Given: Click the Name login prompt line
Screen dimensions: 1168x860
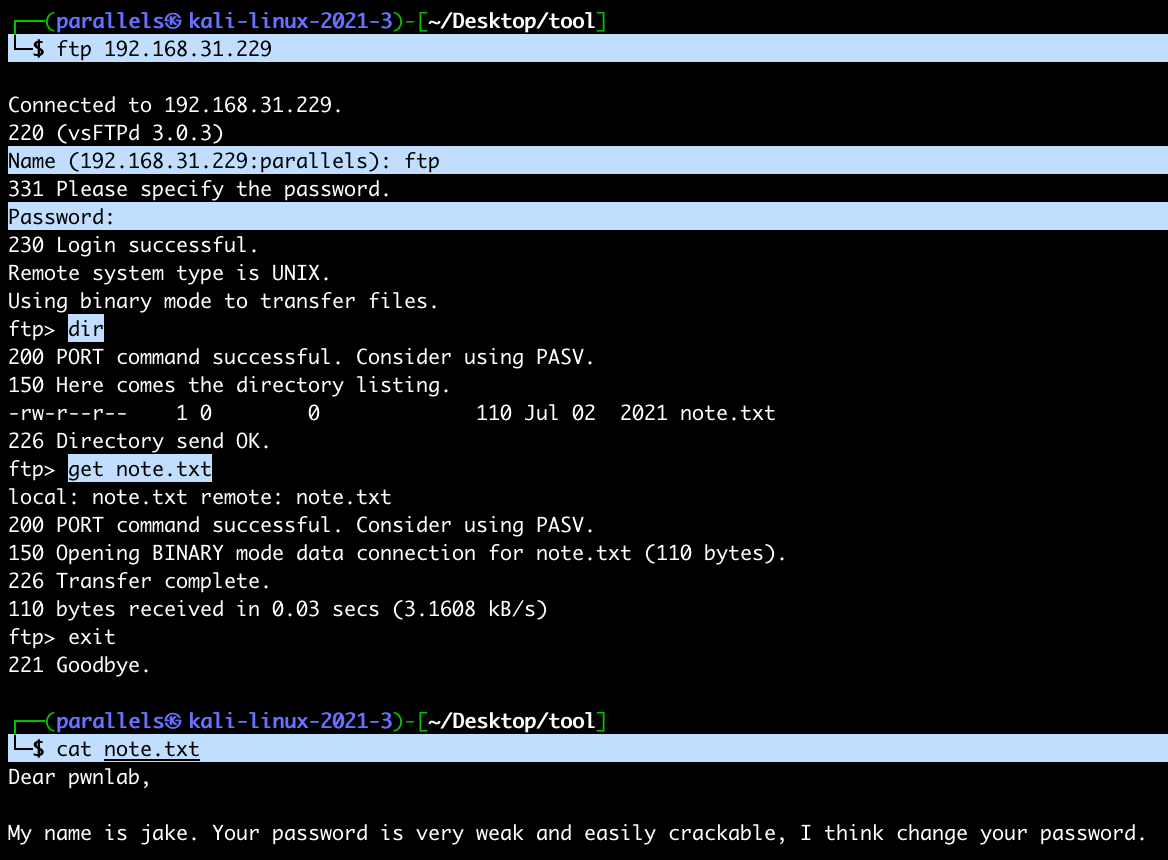Looking at the screenshot, I should pyautogui.click(x=224, y=161).
